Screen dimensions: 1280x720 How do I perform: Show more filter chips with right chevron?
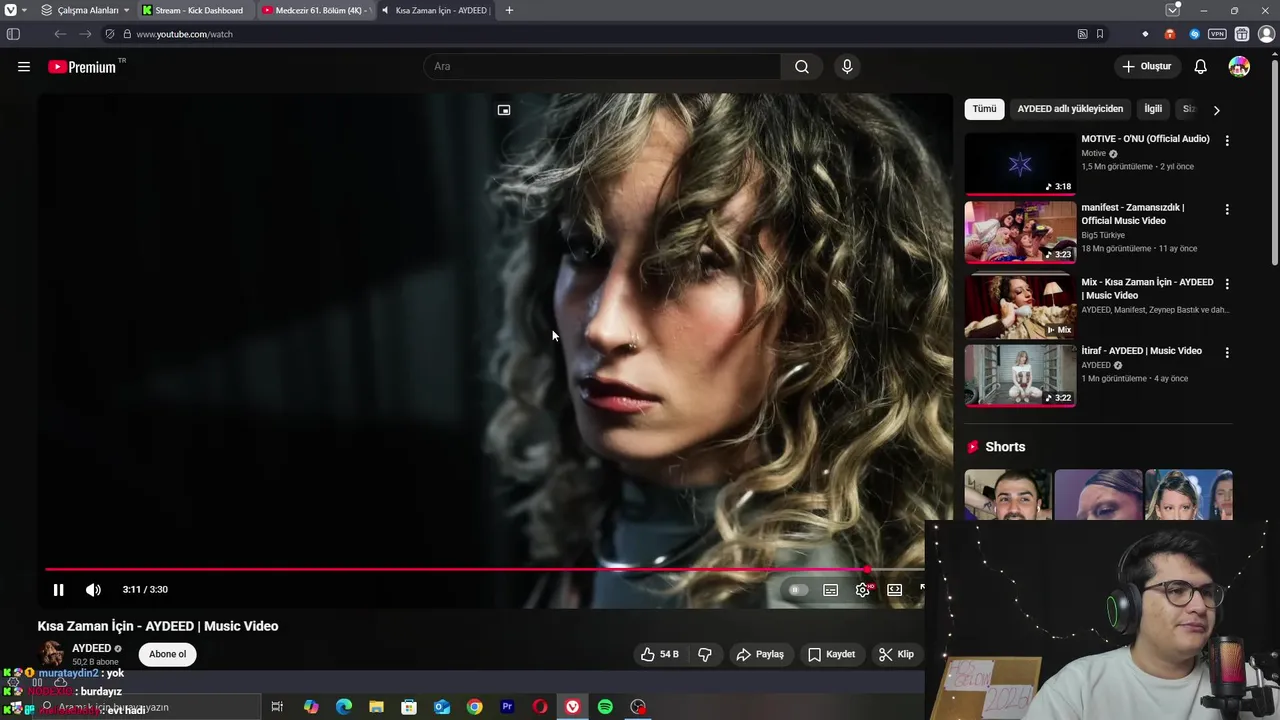pyautogui.click(x=1216, y=110)
